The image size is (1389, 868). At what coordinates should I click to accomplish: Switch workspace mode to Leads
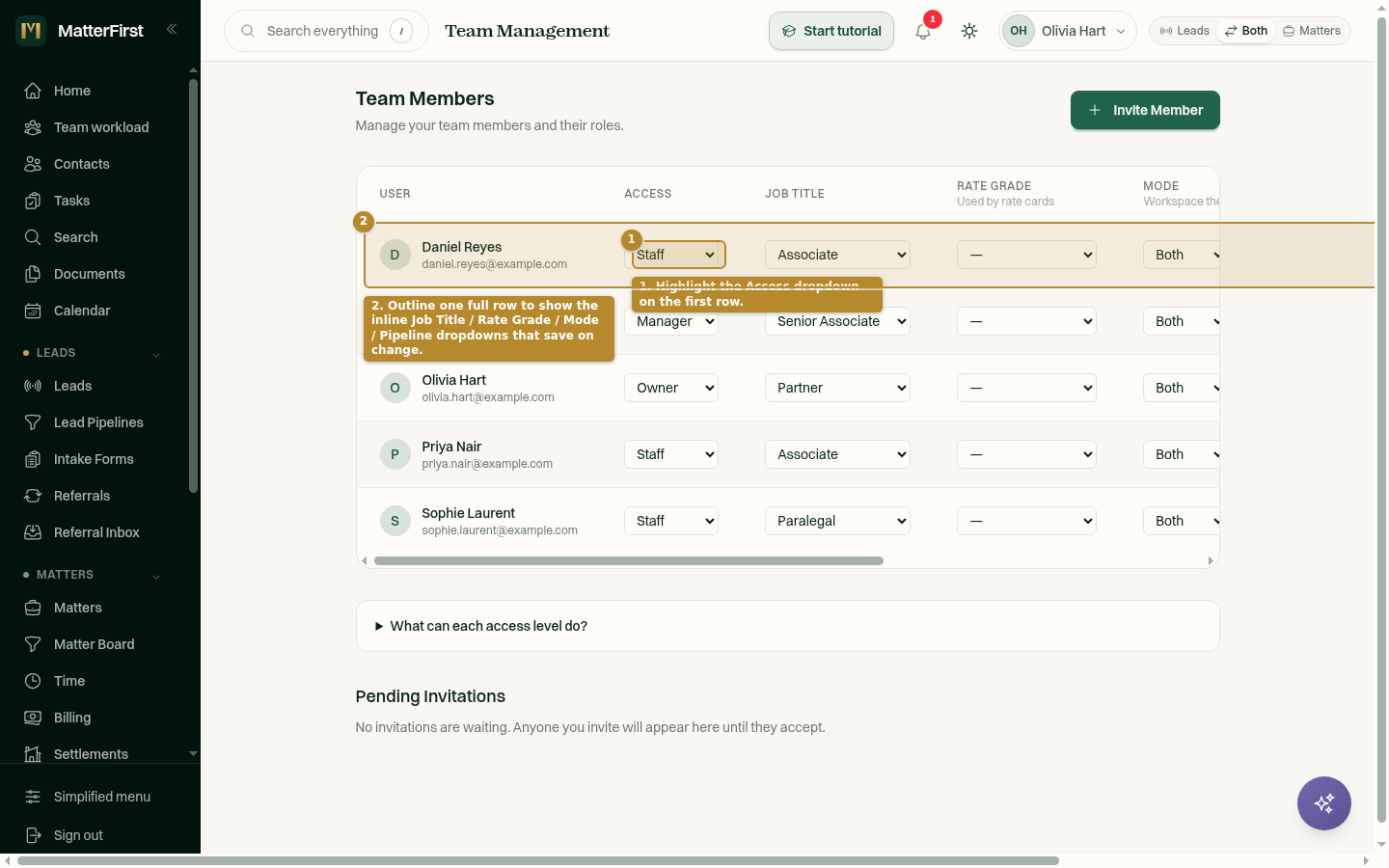pyautogui.click(x=1185, y=31)
